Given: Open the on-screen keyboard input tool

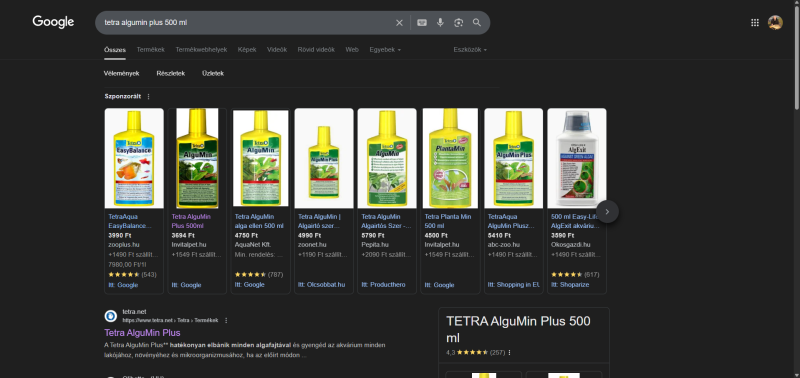Looking at the screenshot, I should [x=422, y=22].
